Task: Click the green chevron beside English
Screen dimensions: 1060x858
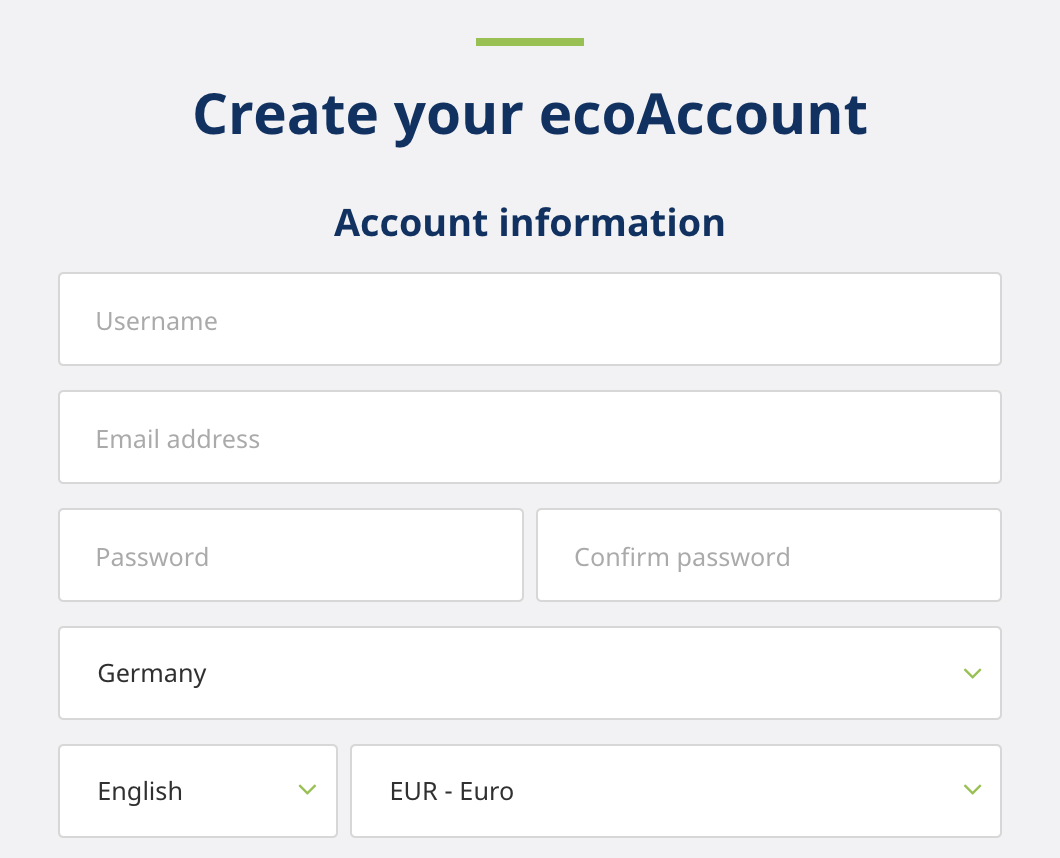Action: pyautogui.click(x=307, y=791)
